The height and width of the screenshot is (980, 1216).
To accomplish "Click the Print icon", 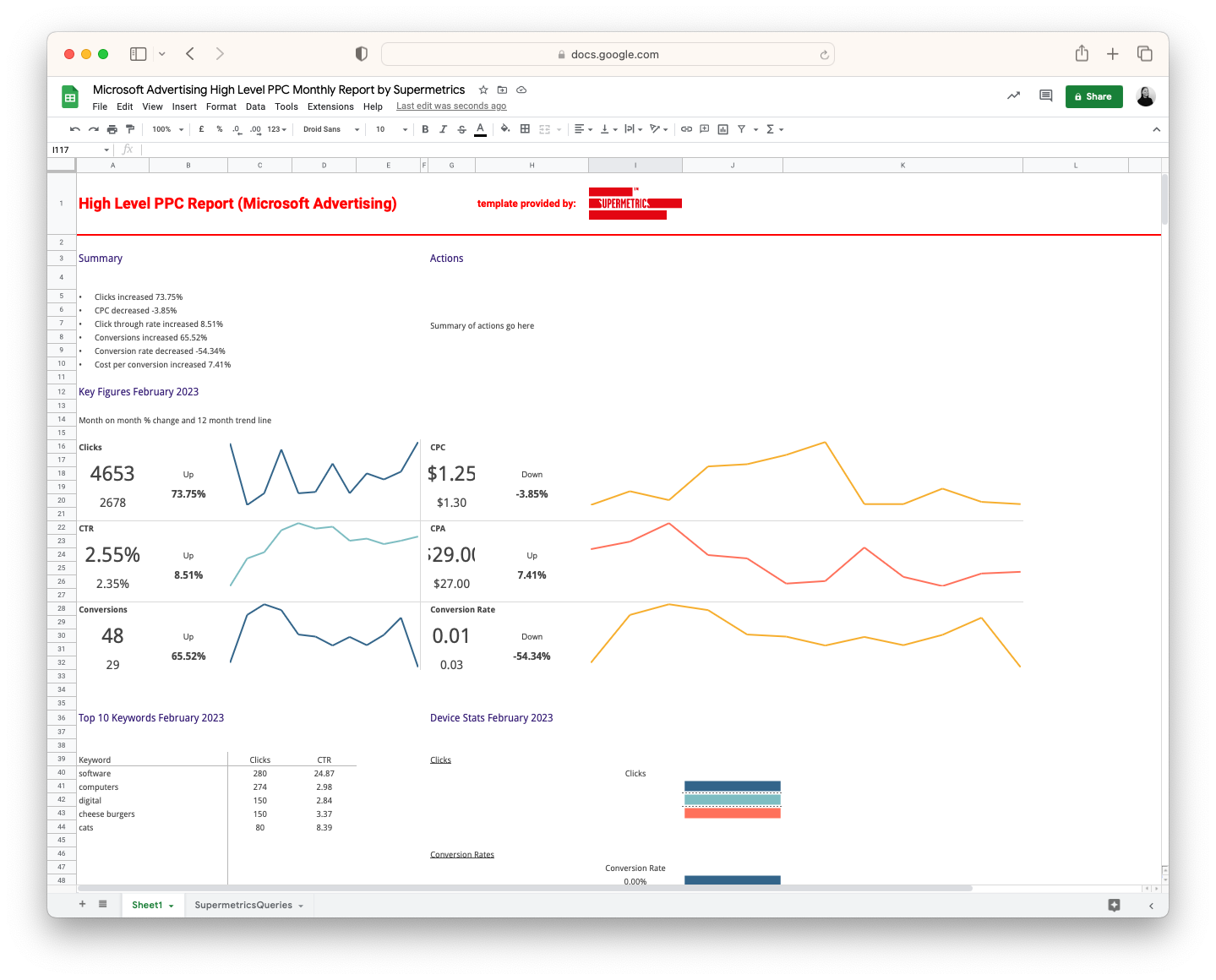I will (x=112, y=129).
